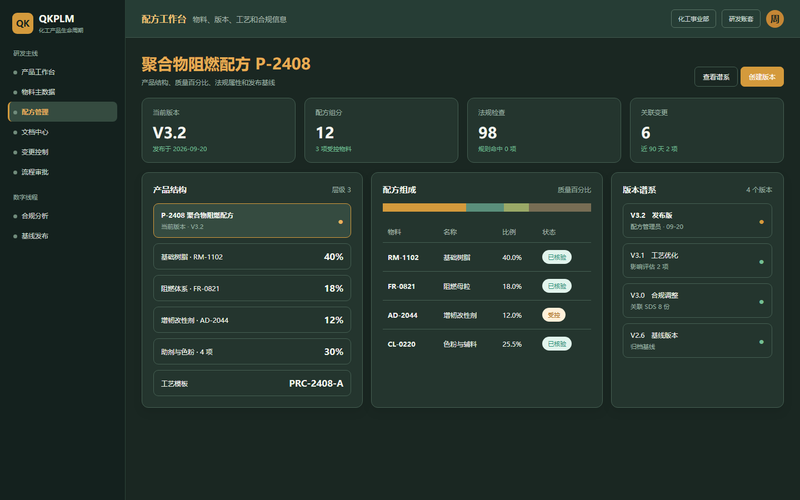Viewport: 800px width, 500px height.
Task: Open the V3.0 合规调整 version card
Action: (x=697, y=301)
